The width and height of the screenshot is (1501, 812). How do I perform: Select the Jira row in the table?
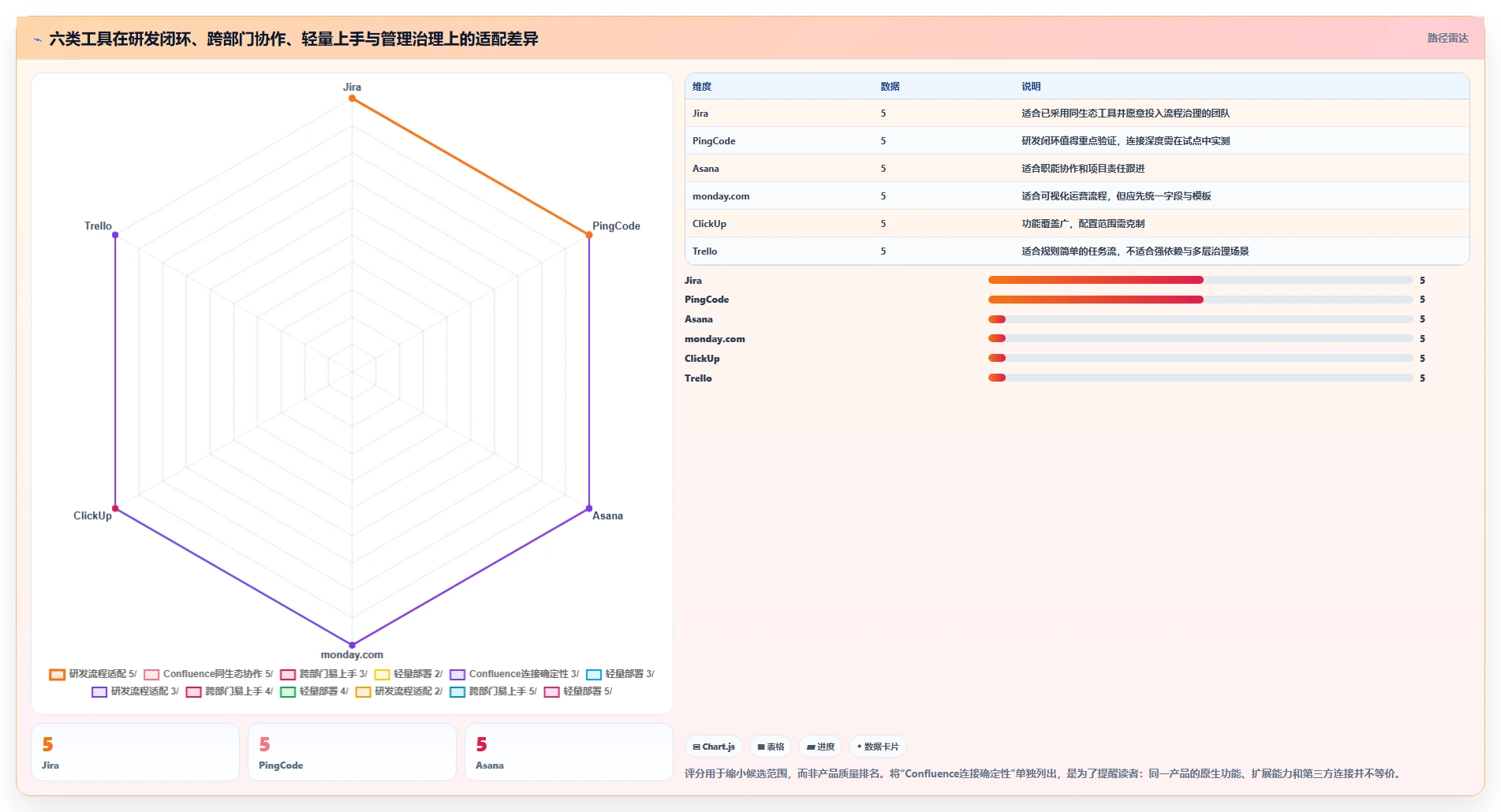click(1077, 114)
